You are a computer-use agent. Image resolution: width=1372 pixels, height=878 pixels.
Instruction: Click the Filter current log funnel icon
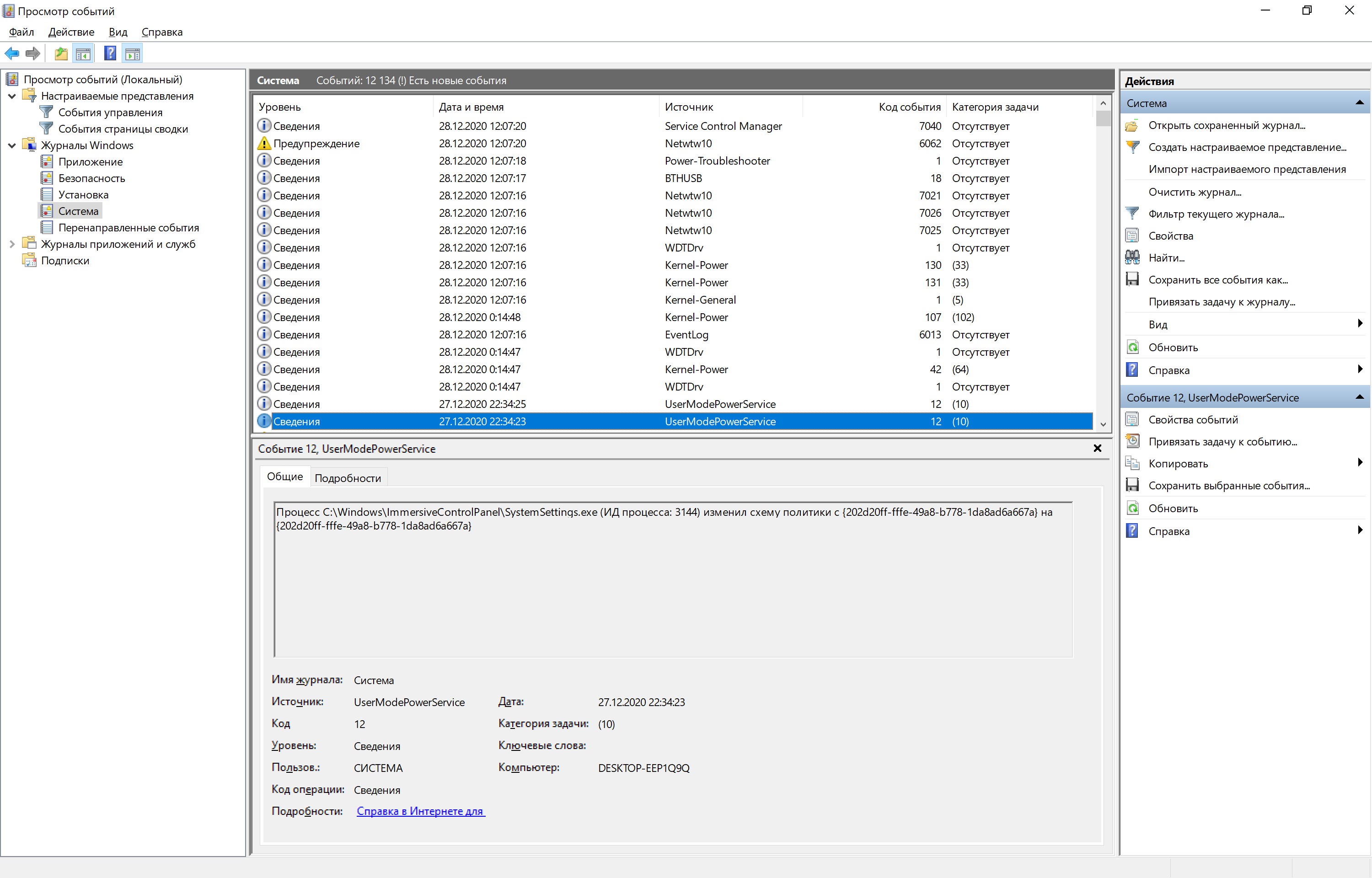1132,214
